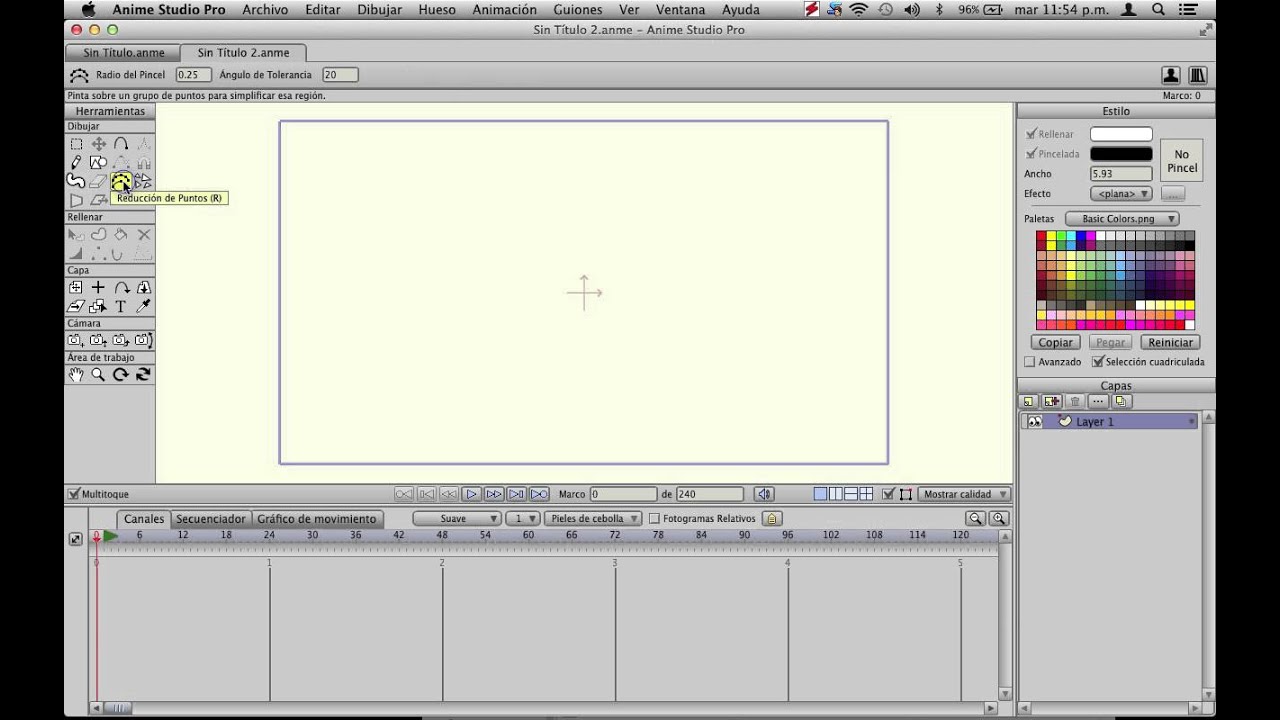Choose the Scatter Brush triangles tool
The height and width of the screenshot is (720, 1280).
(143, 182)
